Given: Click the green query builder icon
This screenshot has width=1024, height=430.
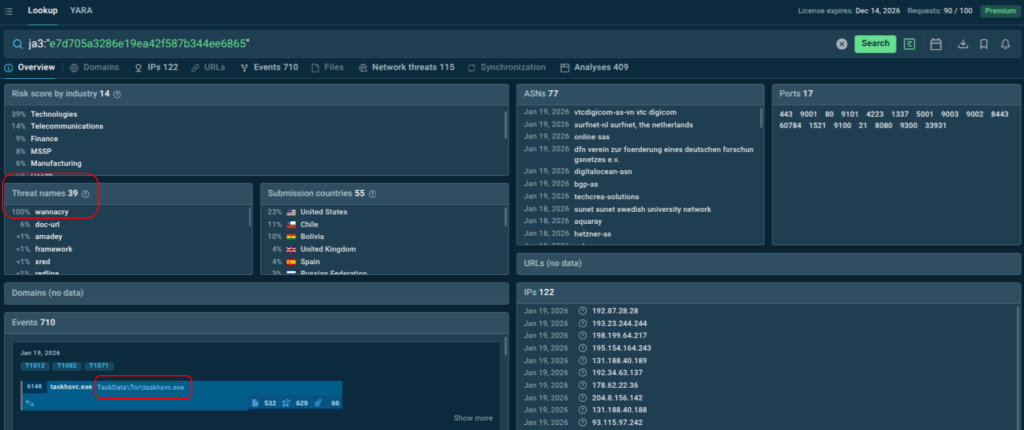Looking at the screenshot, I should 909,44.
